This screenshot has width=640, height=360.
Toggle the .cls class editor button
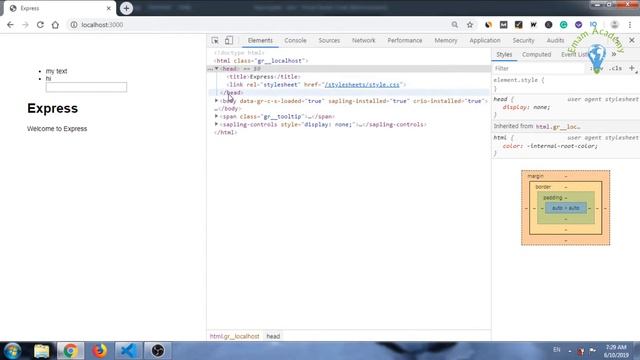tap(615, 68)
